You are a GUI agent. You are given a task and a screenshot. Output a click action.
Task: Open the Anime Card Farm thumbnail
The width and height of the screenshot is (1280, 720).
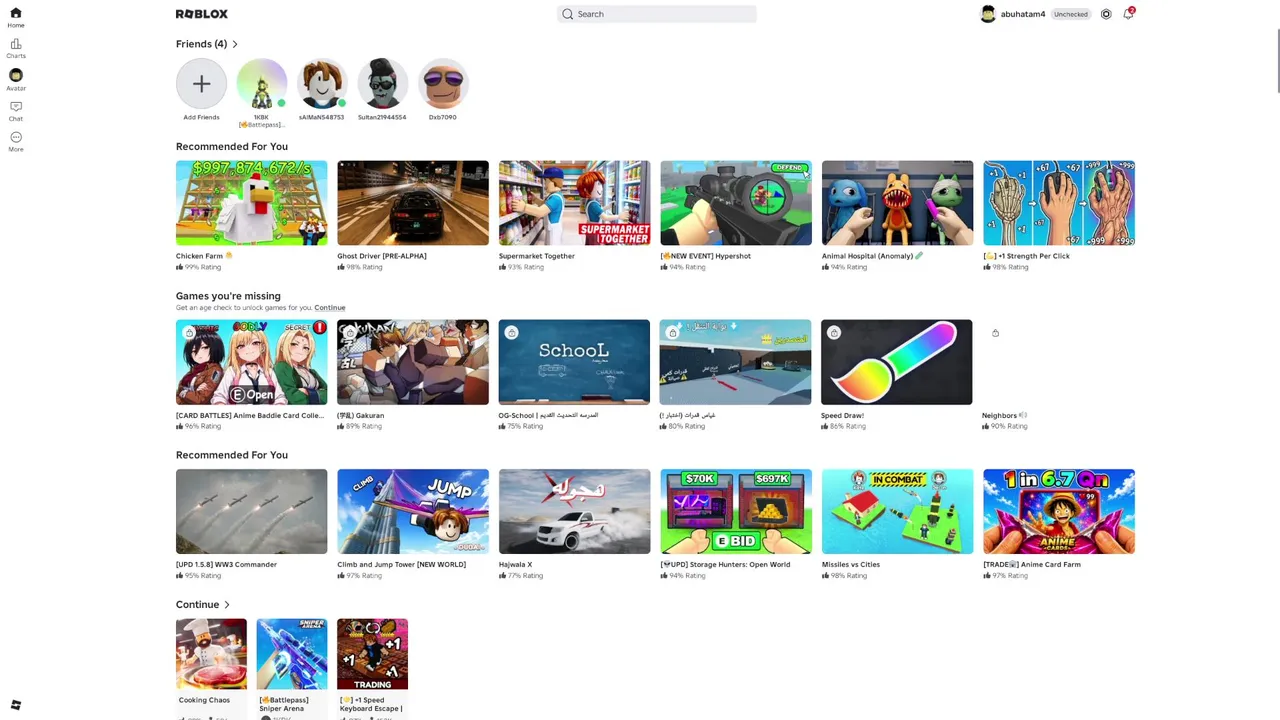tap(1059, 511)
